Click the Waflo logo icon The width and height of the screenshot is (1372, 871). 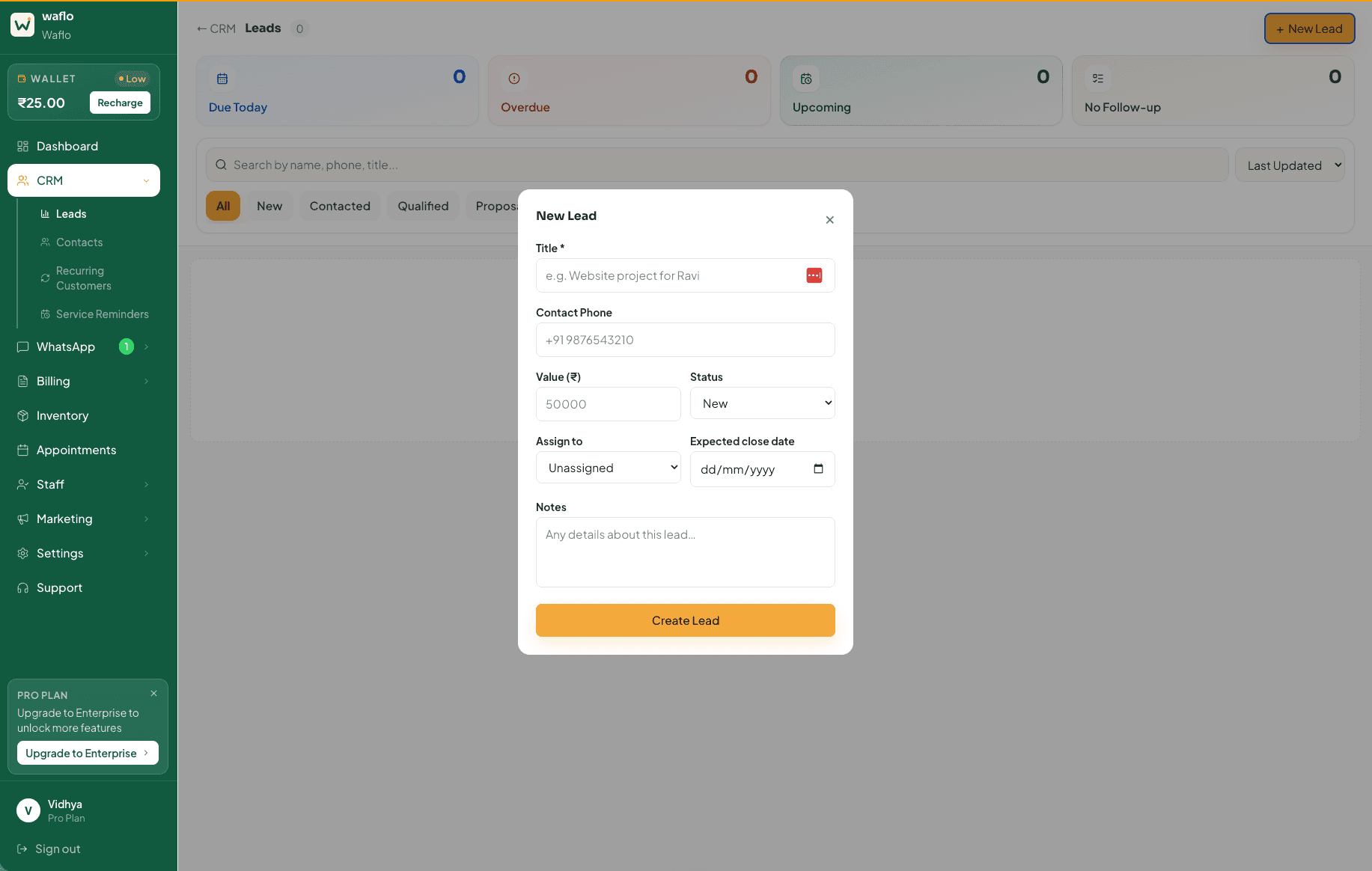(22, 25)
